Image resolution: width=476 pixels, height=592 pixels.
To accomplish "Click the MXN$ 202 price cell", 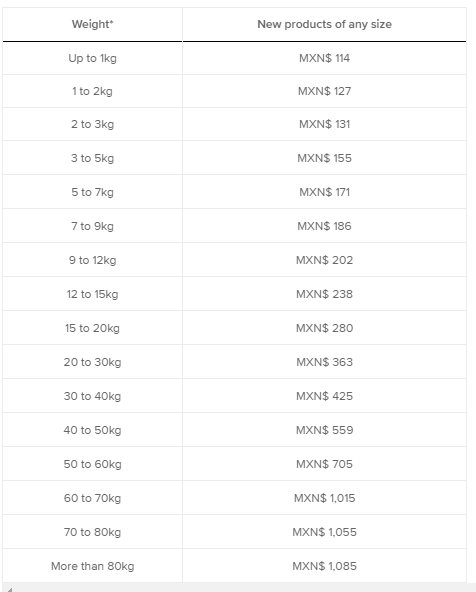I will [325, 260].
